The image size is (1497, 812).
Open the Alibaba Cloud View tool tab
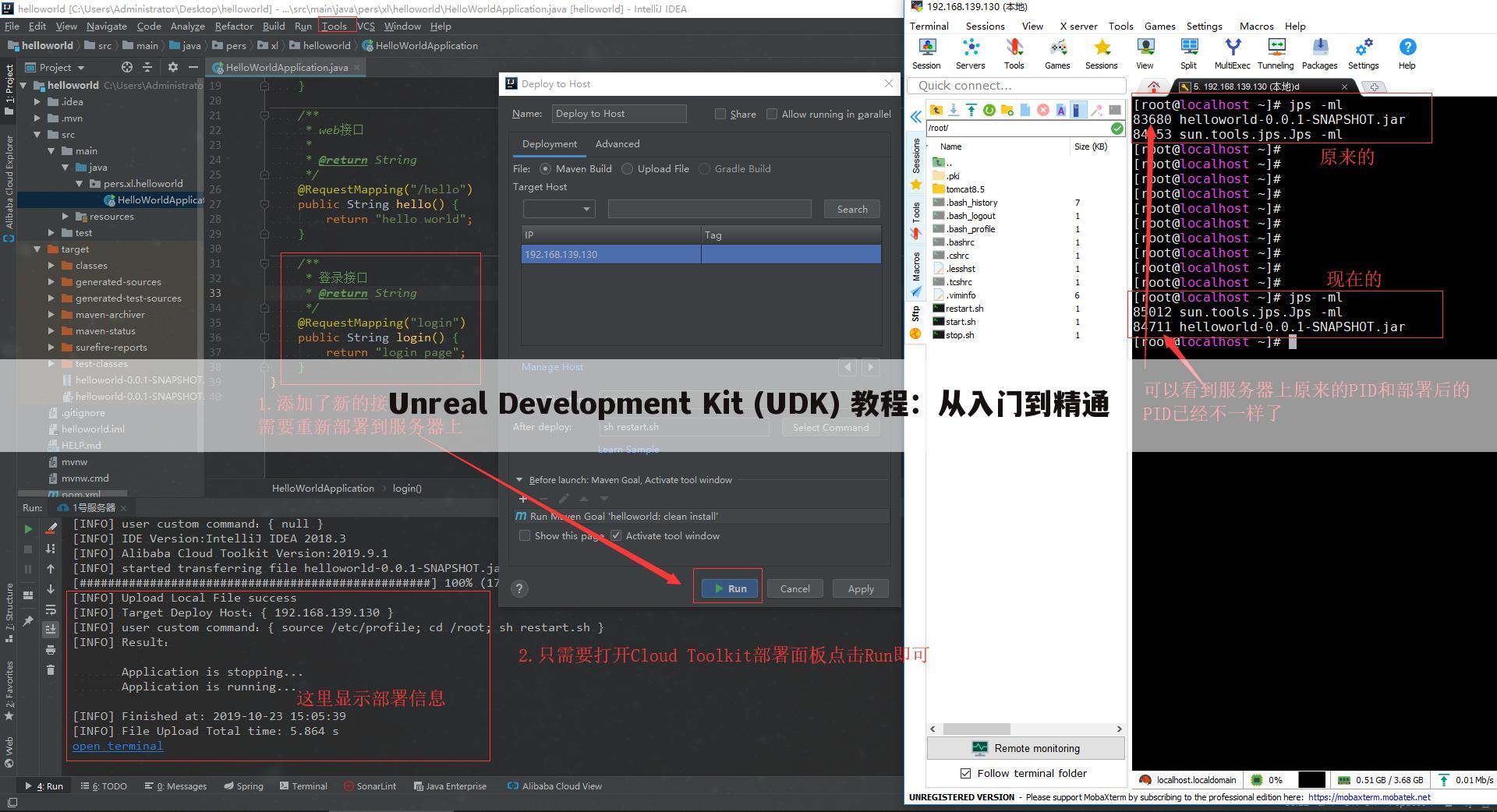click(x=555, y=786)
